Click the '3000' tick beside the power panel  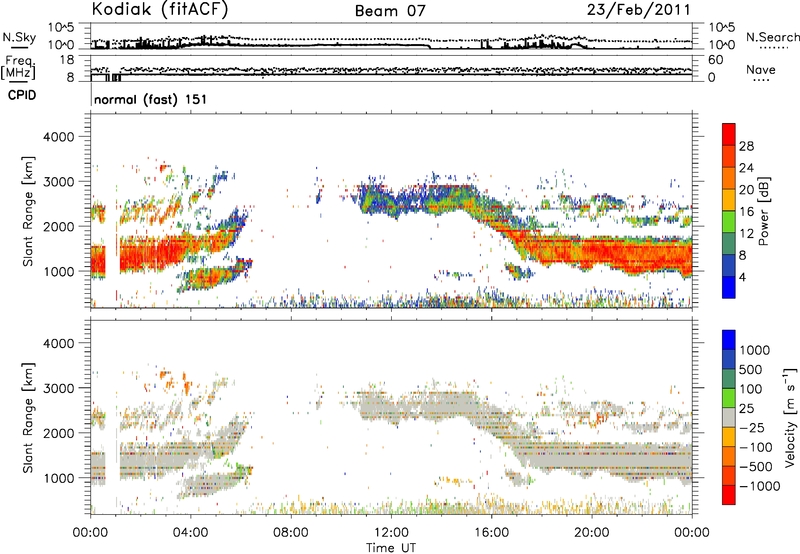(58, 182)
